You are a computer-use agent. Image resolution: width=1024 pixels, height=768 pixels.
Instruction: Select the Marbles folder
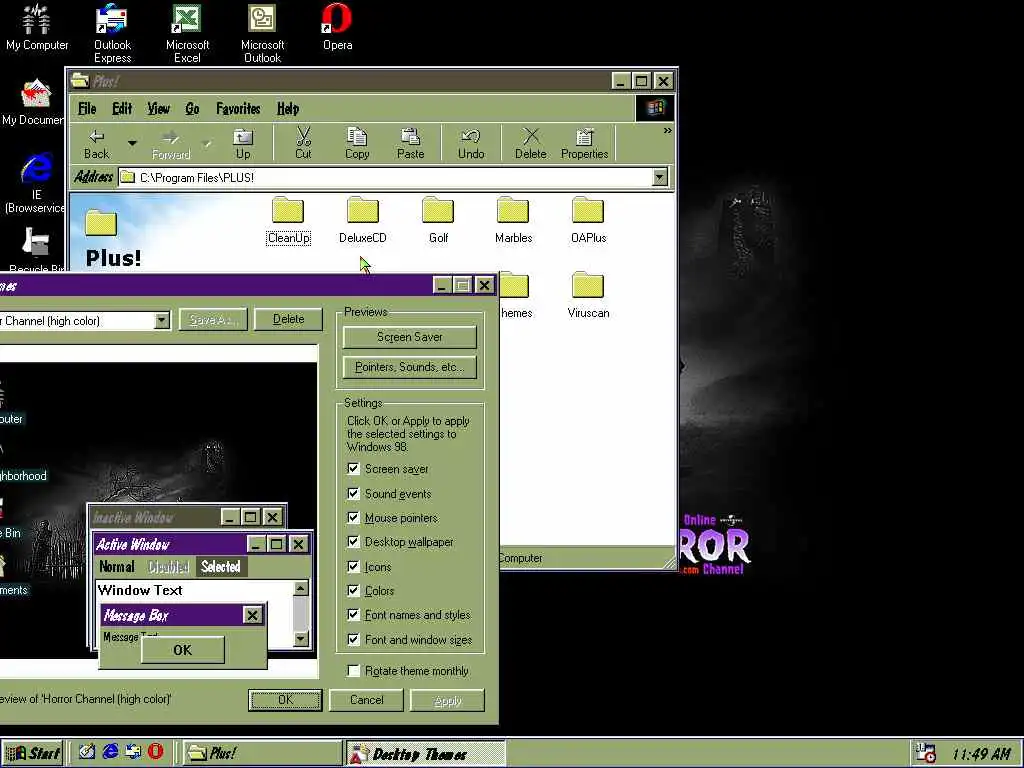click(513, 221)
